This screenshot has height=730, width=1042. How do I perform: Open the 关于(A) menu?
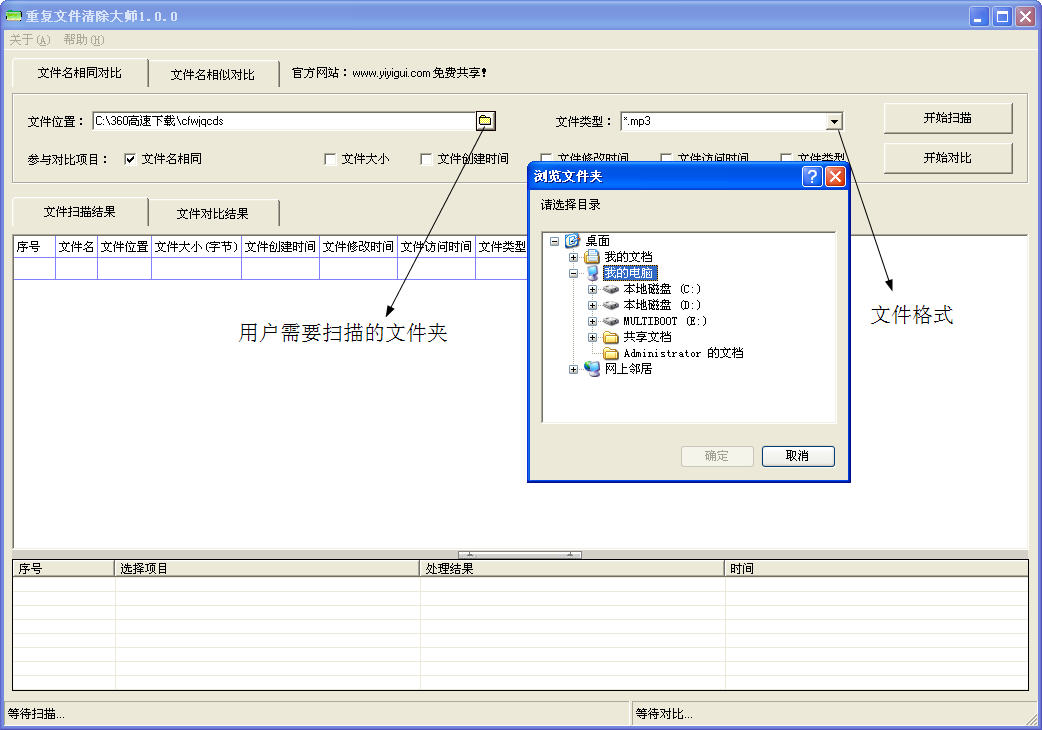(x=30, y=40)
